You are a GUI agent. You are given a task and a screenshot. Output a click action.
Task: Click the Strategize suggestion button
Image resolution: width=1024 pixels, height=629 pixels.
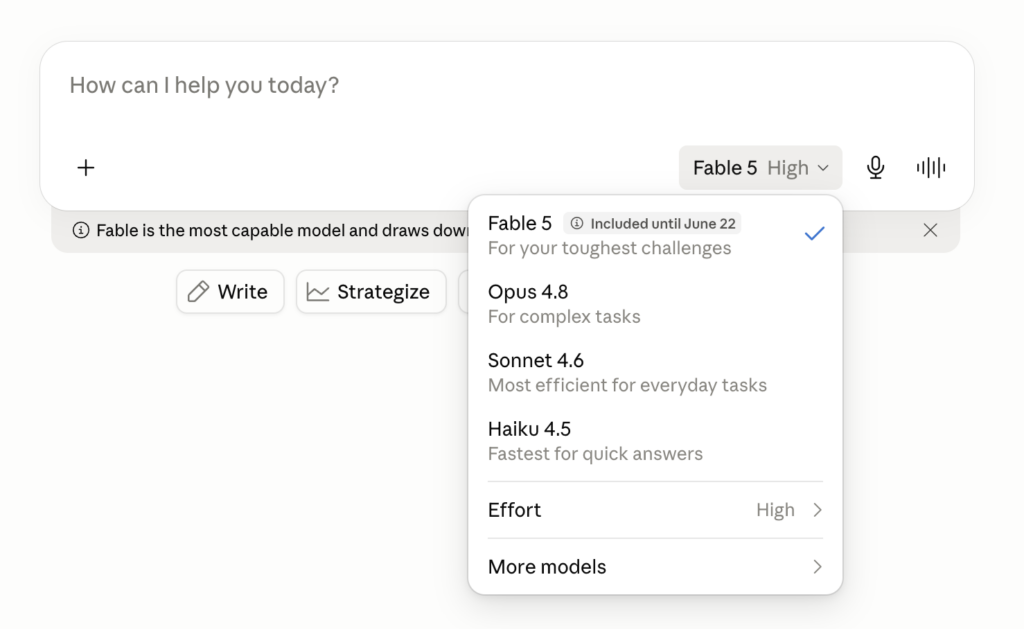coord(371,291)
